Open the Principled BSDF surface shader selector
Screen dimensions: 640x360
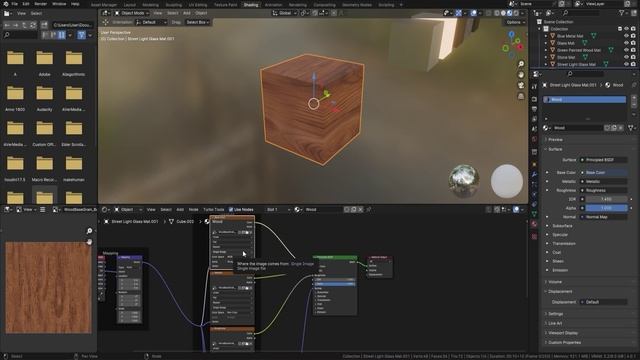(x=603, y=160)
